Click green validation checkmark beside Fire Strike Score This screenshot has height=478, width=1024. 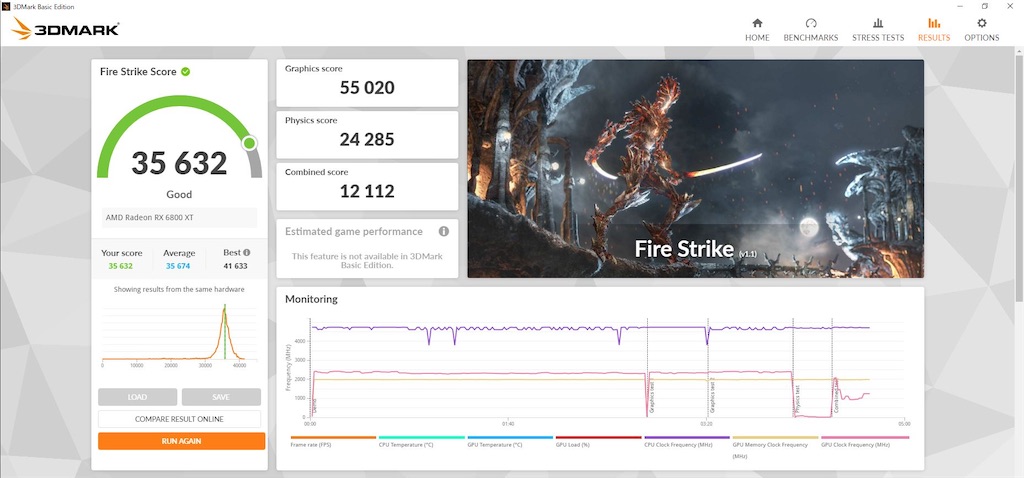(185, 71)
